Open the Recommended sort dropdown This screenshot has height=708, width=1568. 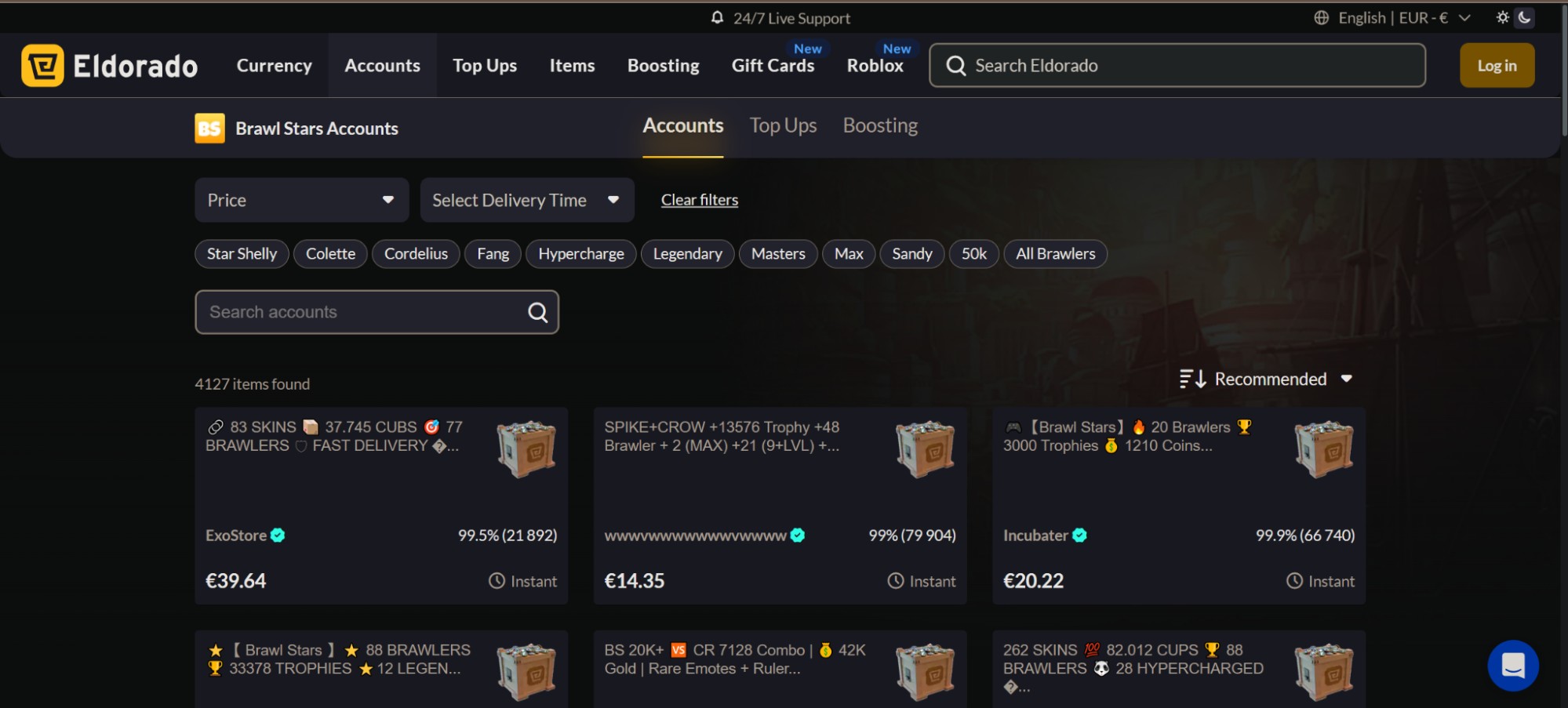click(1271, 379)
